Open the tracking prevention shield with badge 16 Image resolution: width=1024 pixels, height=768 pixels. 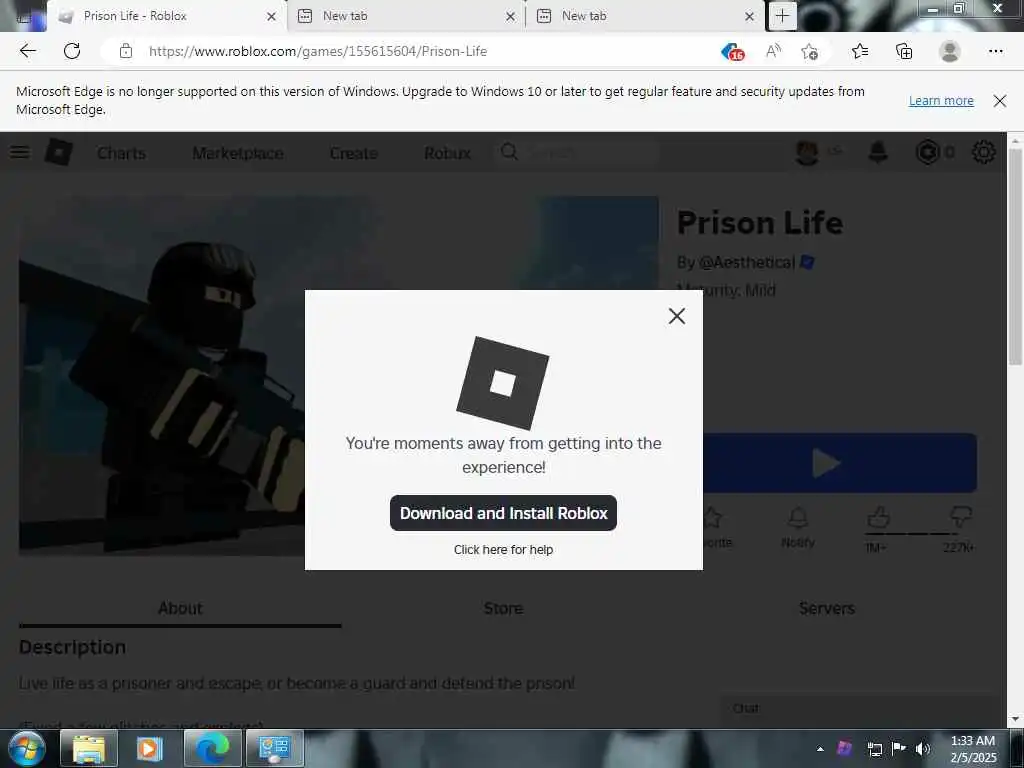point(733,52)
